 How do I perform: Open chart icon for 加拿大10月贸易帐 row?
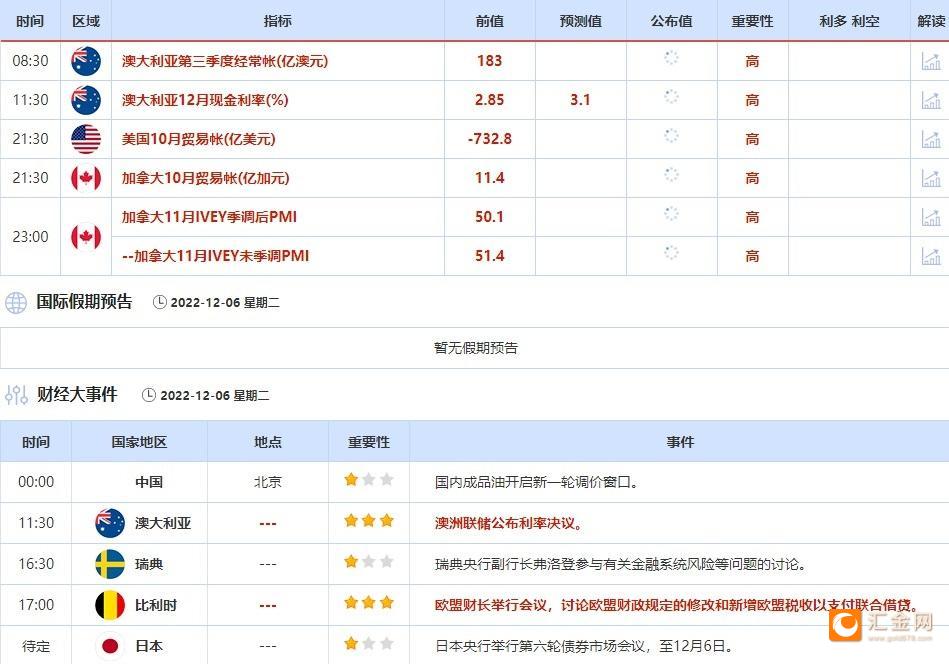[x=930, y=178]
